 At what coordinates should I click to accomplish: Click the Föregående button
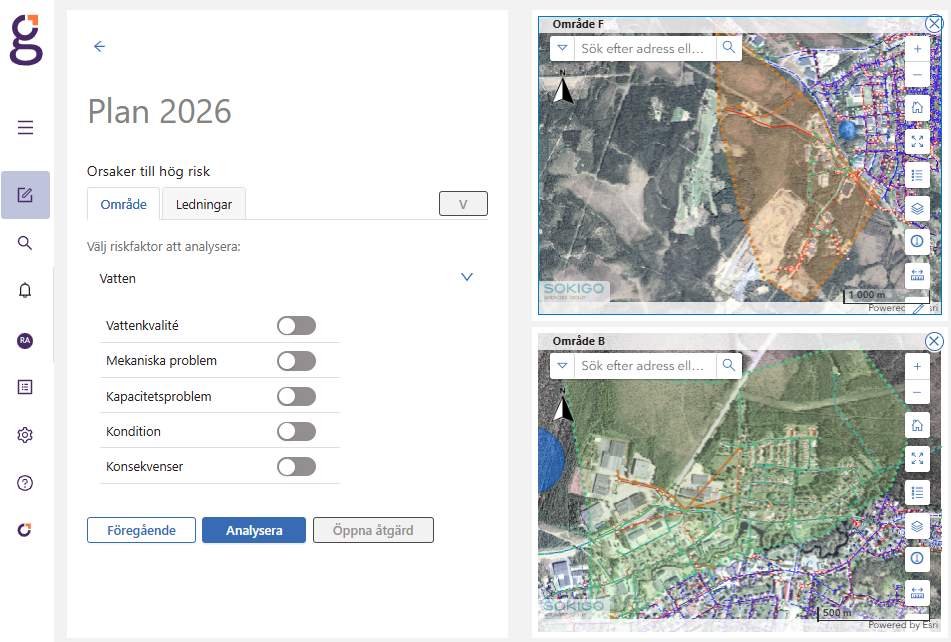click(141, 530)
